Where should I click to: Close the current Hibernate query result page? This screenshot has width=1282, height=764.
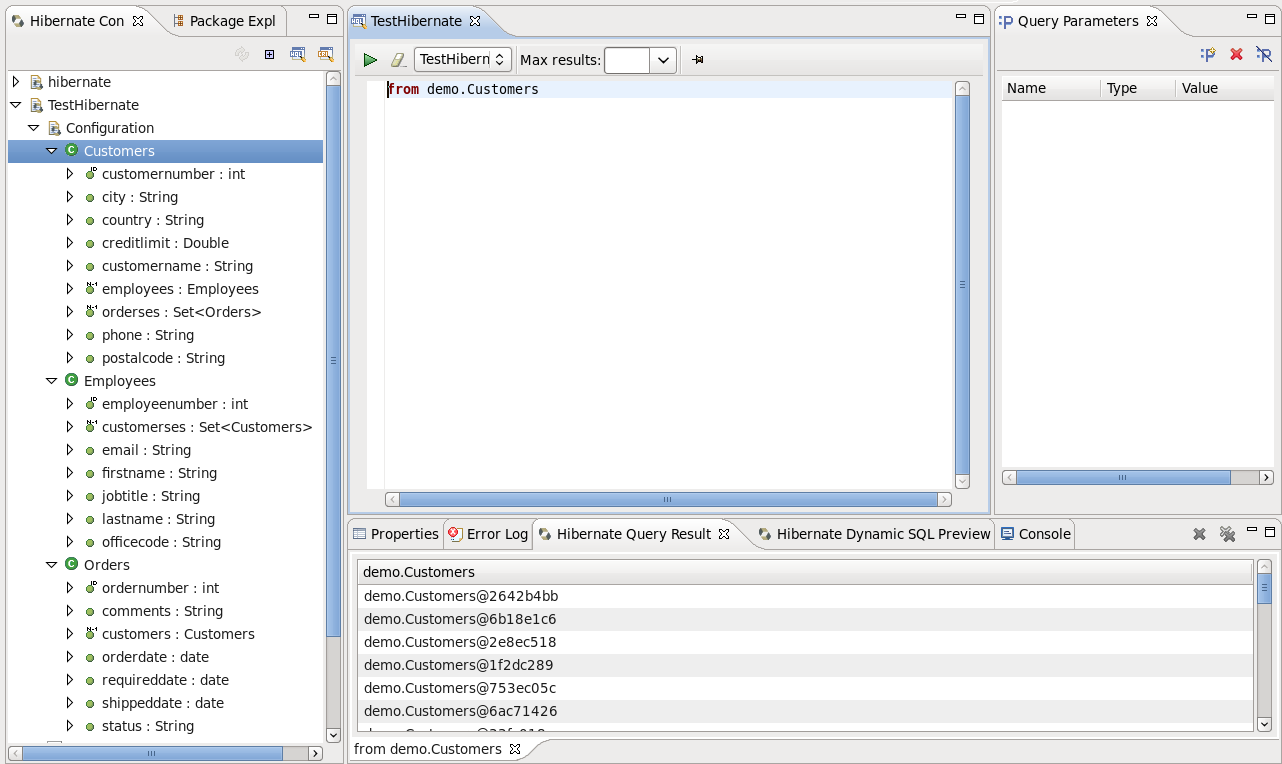click(1199, 534)
